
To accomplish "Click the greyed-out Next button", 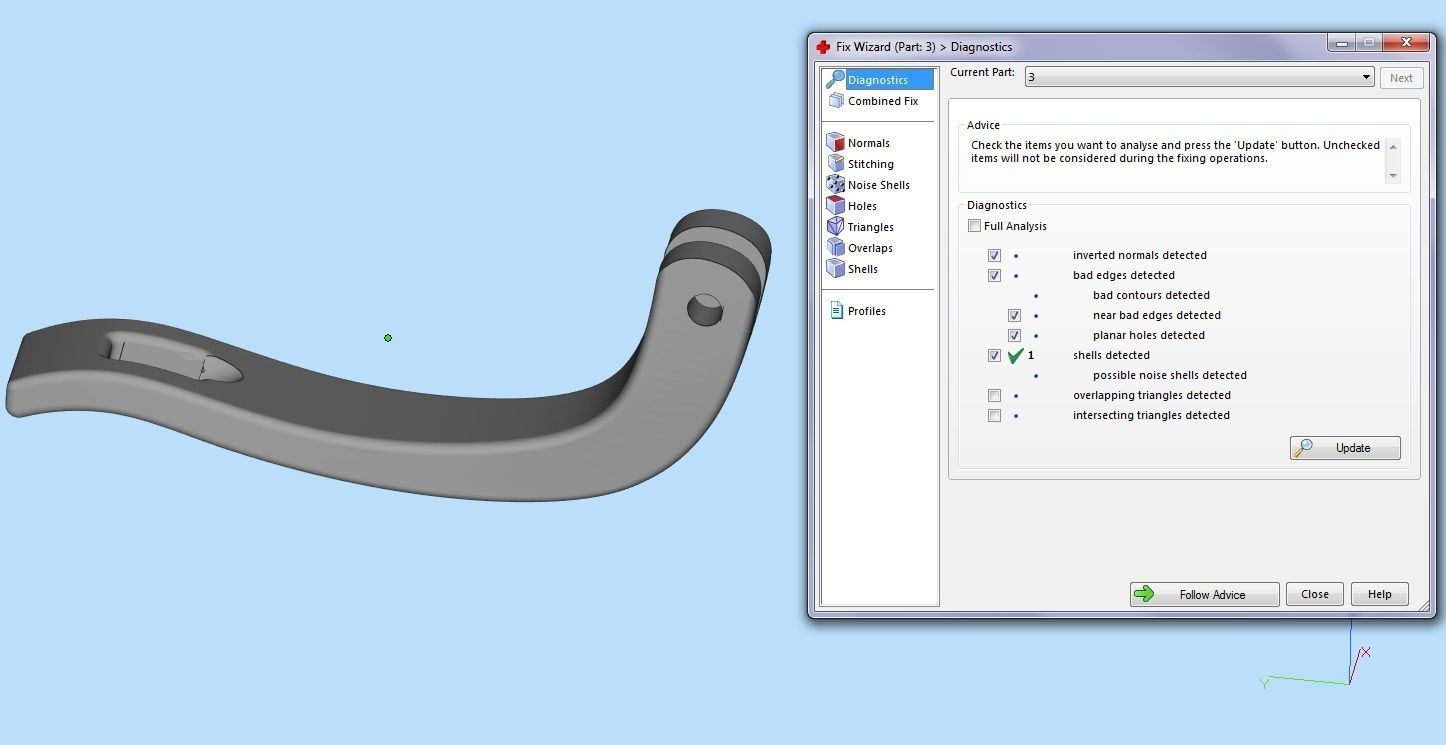I will [x=1402, y=78].
